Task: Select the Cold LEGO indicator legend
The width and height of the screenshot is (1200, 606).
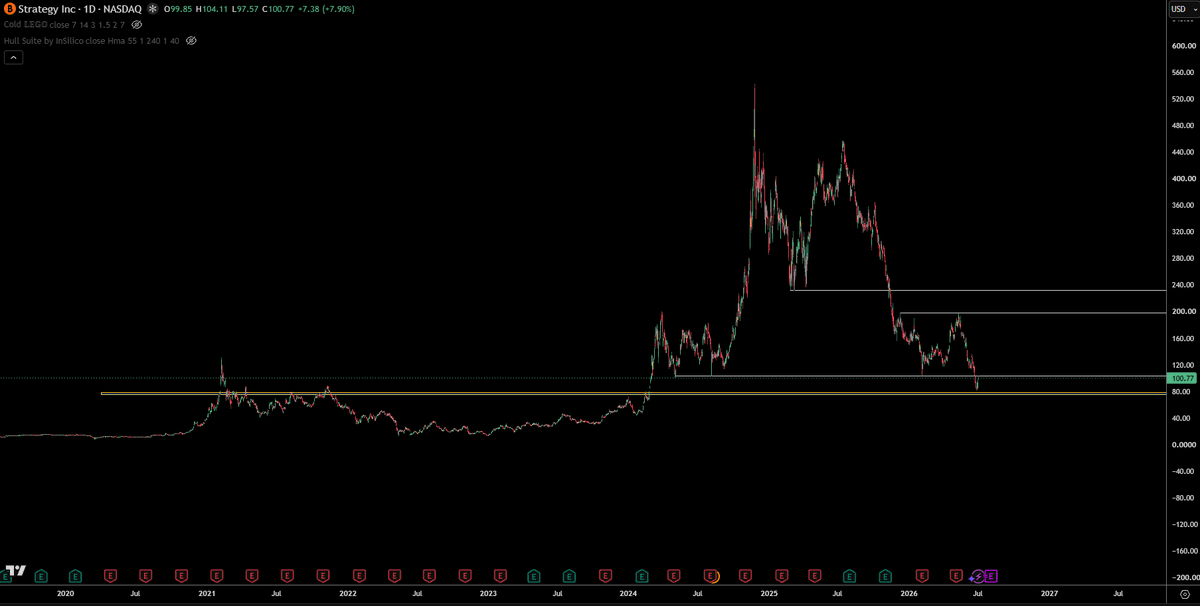Action: click(x=65, y=23)
